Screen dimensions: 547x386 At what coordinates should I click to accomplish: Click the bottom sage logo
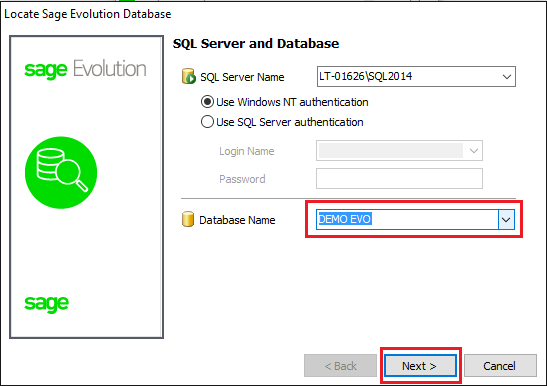46,304
